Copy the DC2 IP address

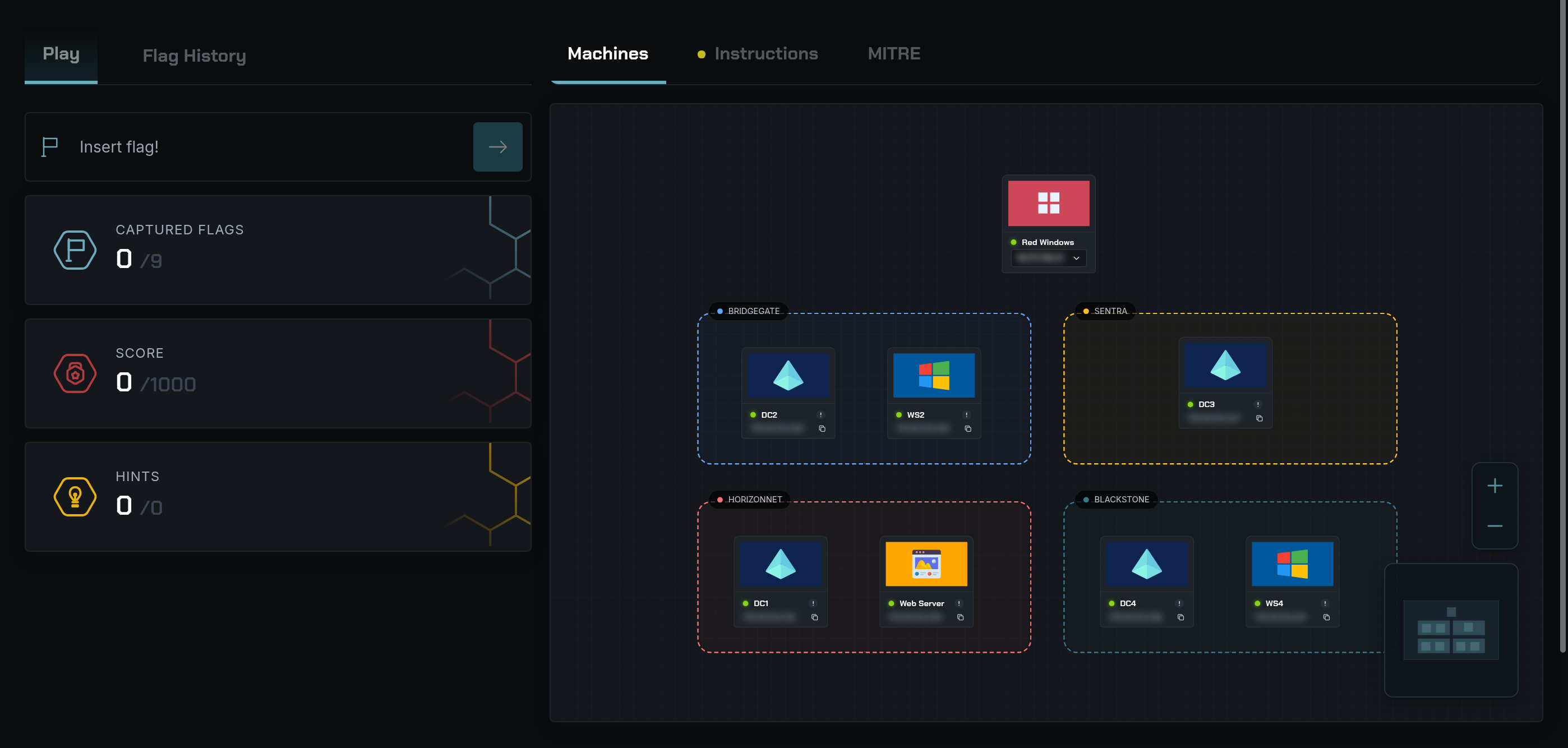[x=822, y=429]
